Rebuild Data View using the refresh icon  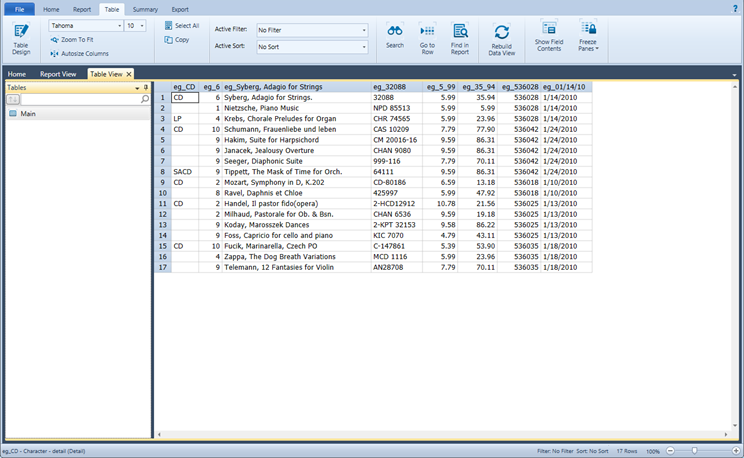tap(501, 34)
